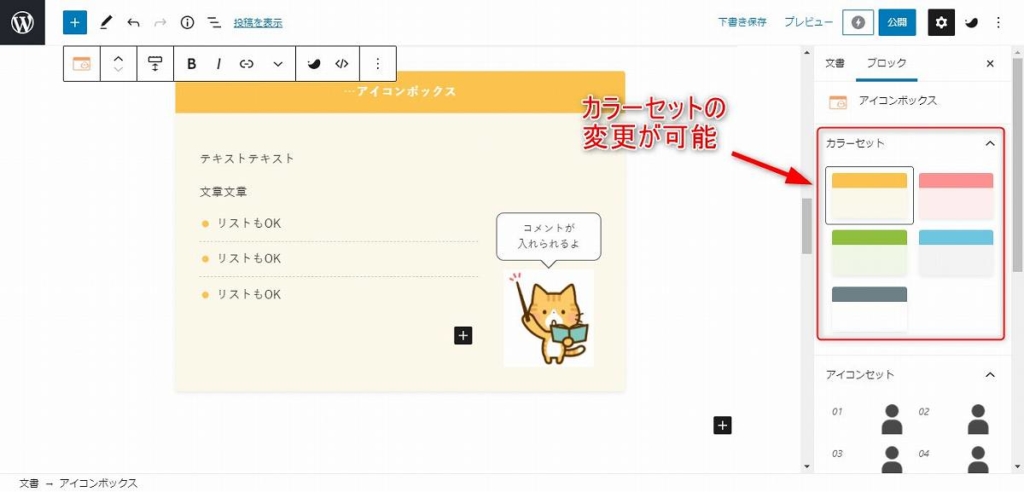This screenshot has height=492, width=1024.
Task: Select icon set option 02
Action: [954, 418]
